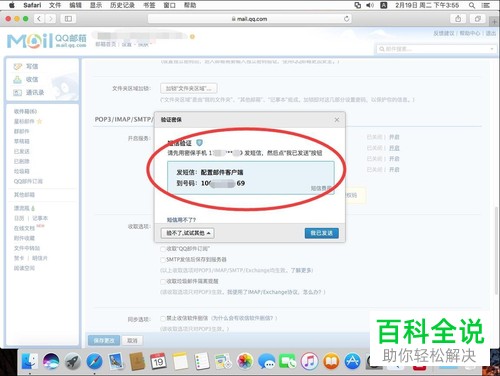Image resolution: width=500 pixels, height=376 pixels.
Task: Check 禁止收信软件删信 checkbox
Action: tap(163, 318)
